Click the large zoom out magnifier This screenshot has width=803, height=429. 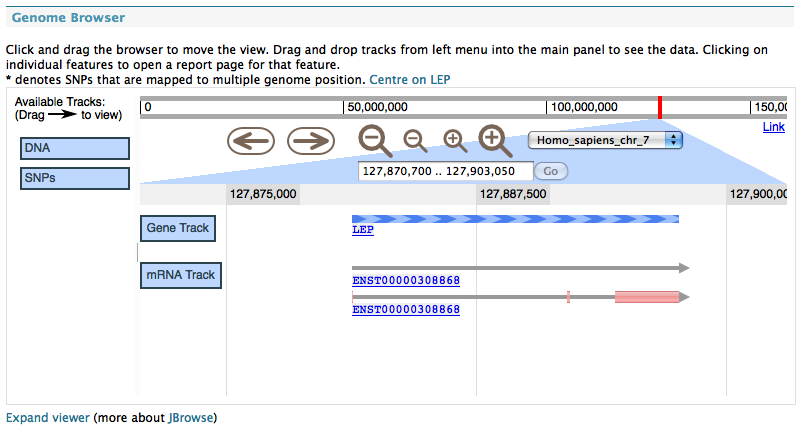[375, 141]
